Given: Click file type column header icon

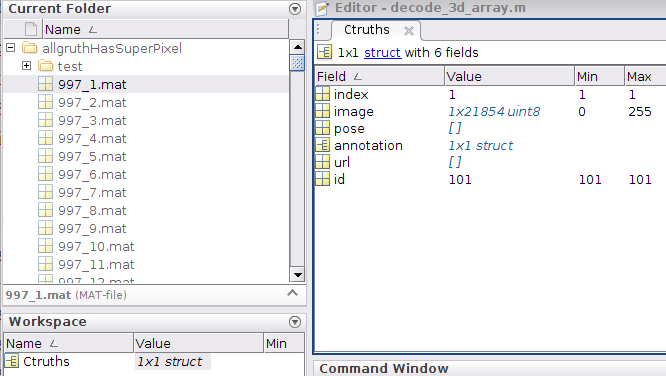Looking at the screenshot, I should [30, 29].
